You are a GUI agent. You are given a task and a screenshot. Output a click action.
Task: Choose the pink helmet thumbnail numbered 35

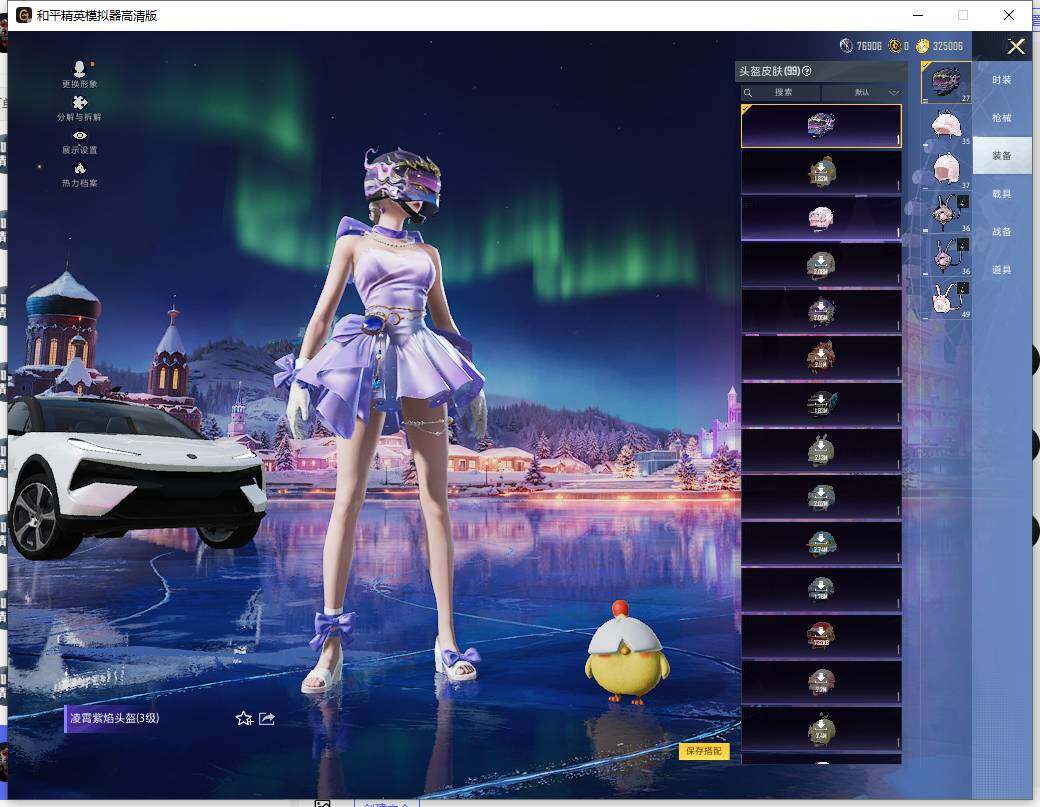tap(945, 125)
